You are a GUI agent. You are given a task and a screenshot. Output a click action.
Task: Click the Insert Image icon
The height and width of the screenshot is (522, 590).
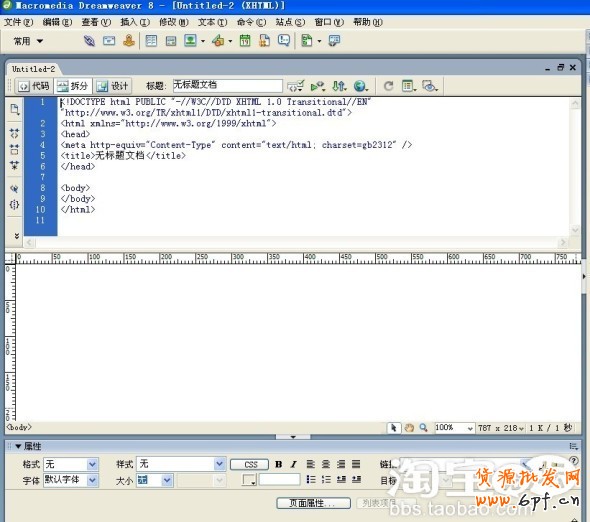coord(190,41)
